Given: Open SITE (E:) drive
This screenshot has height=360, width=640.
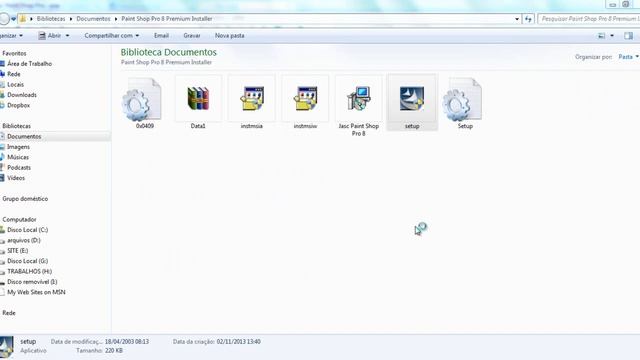Looking at the screenshot, I should (18, 251).
